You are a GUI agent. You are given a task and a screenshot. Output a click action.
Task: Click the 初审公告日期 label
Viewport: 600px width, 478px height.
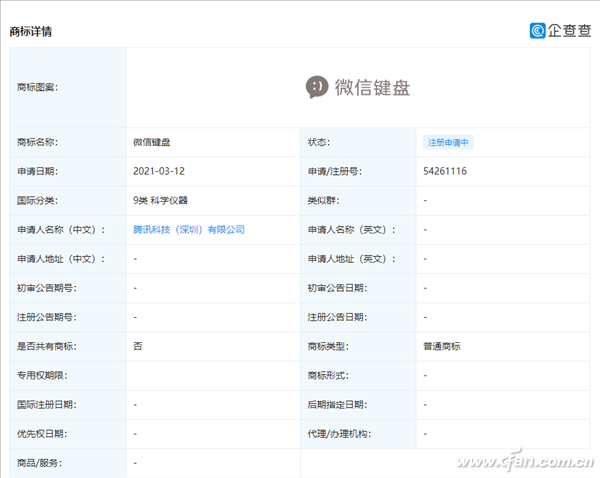(338, 288)
